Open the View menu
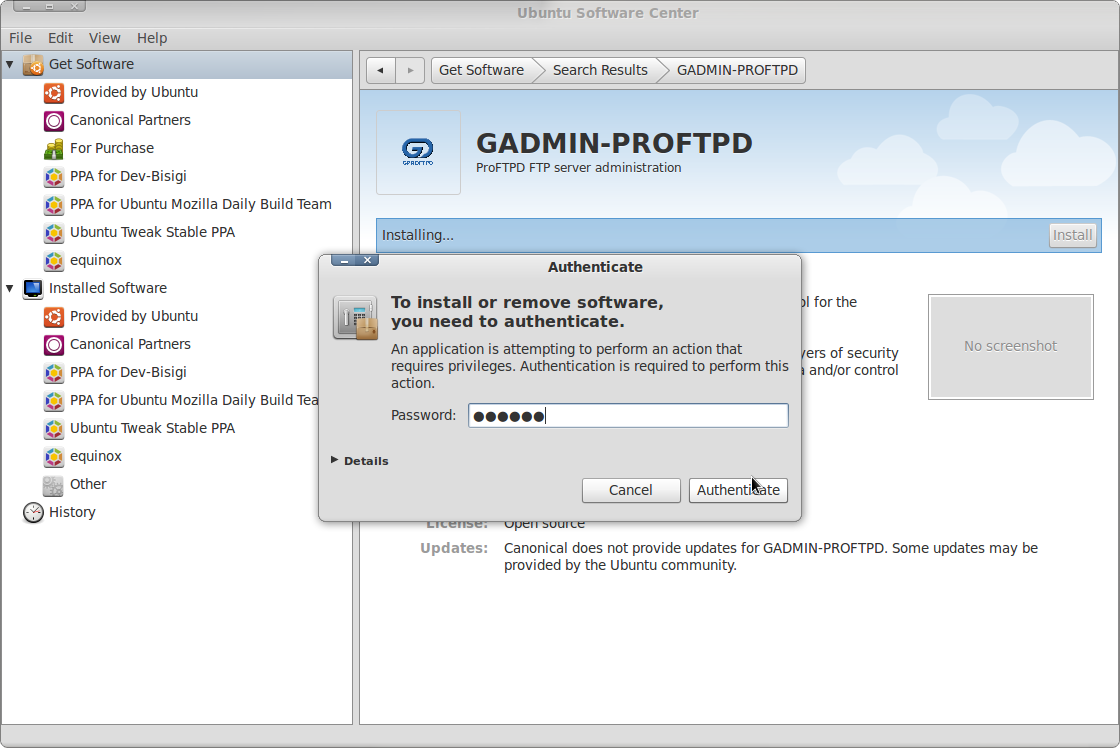The height and width of the screenshot is (748, 1120). click(104, 38)
